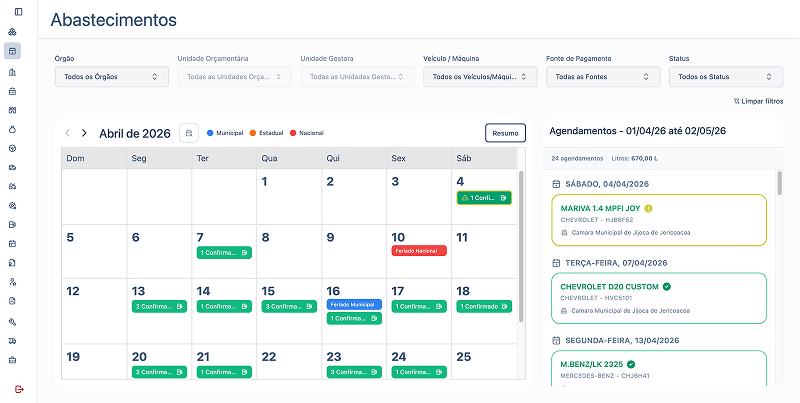Open the money bag icon in the sidebar
The width and height of the screenshot is (800, 403).
(x=12, y=129)
